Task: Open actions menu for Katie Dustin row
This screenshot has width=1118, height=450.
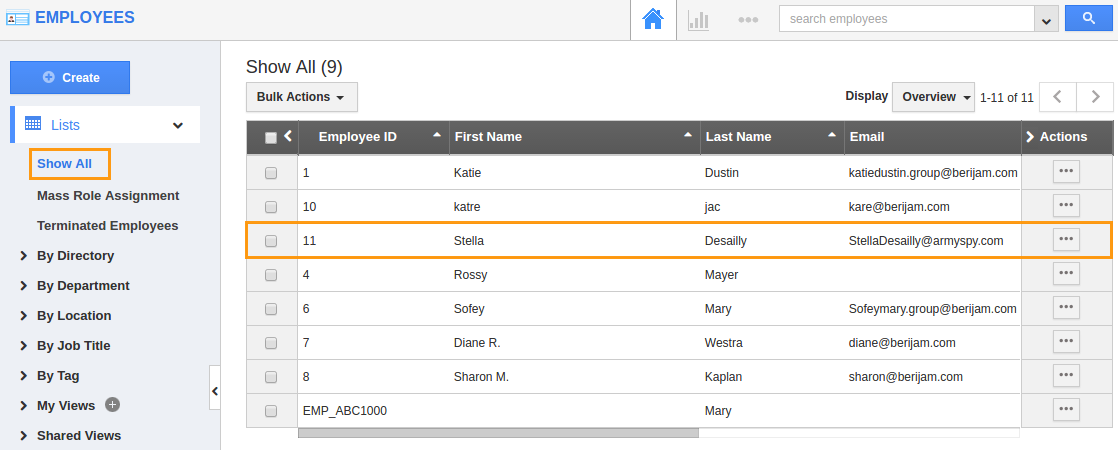Action: click(x=1067, y=172)
